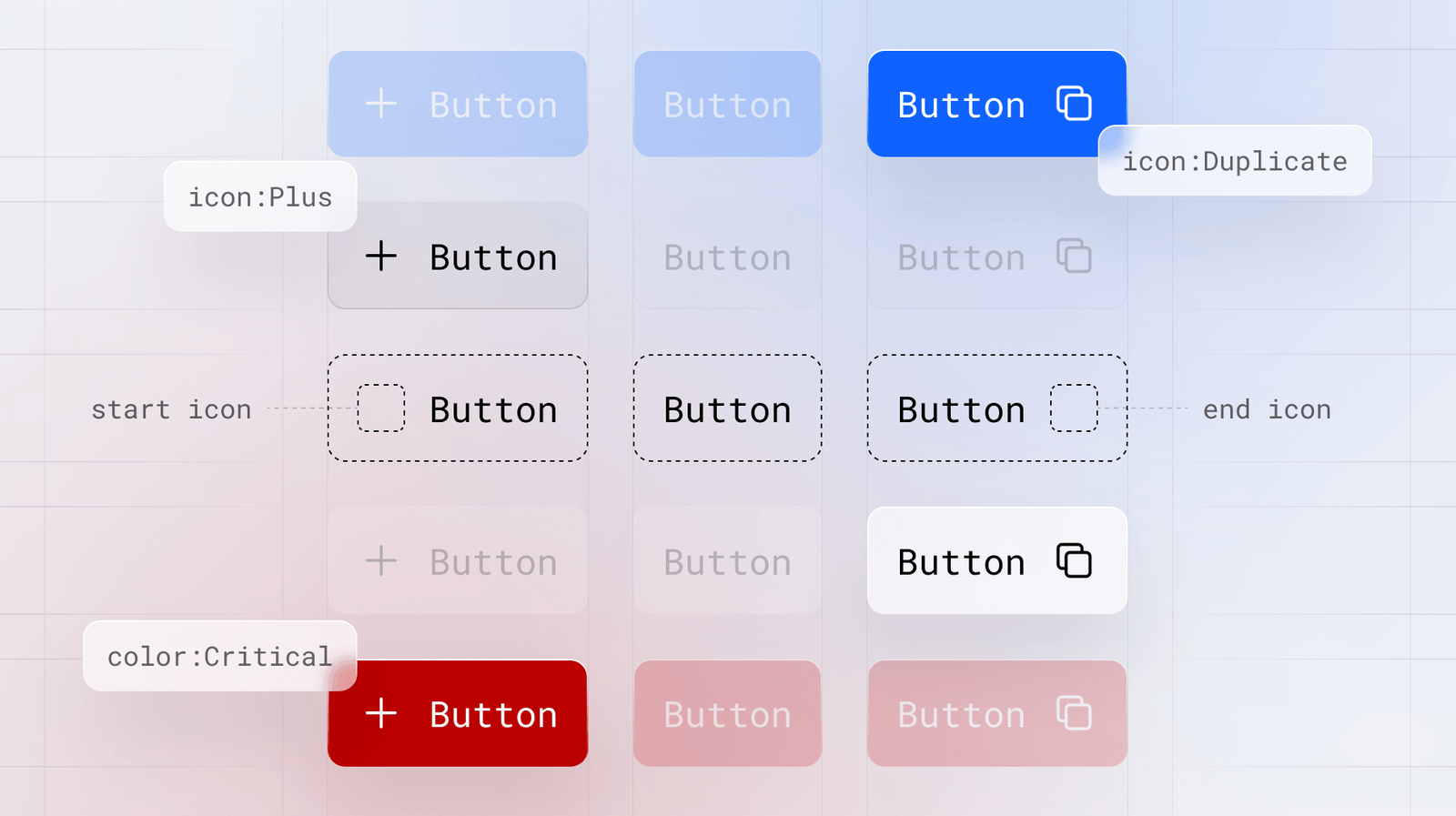Select the icon:Duplicate label tag
Image resolution: width=1456 pixels, height=816 pixels.
tap(1234, 161)
